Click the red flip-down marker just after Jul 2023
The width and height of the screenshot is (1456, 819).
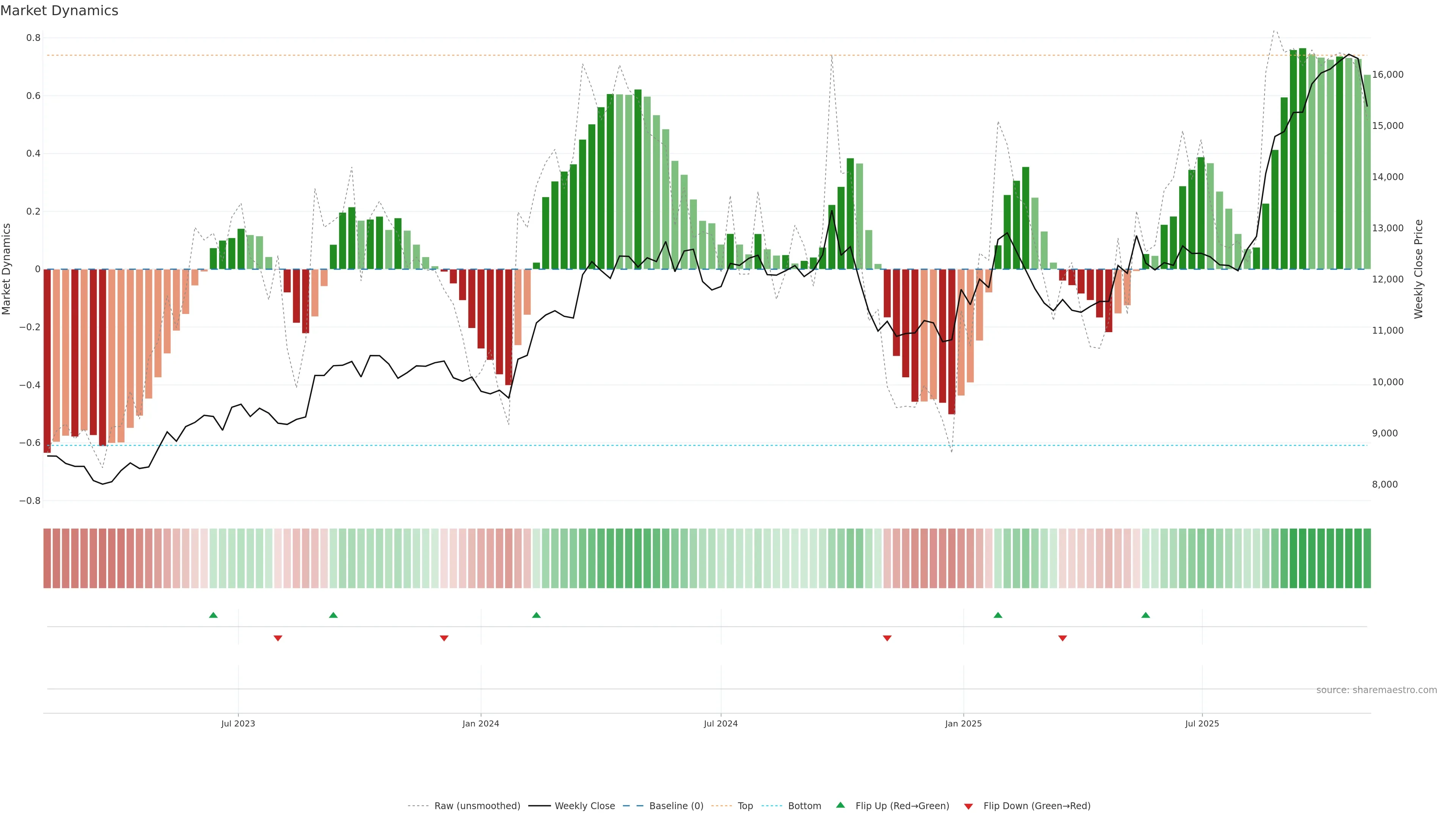[x=278, y=638]
